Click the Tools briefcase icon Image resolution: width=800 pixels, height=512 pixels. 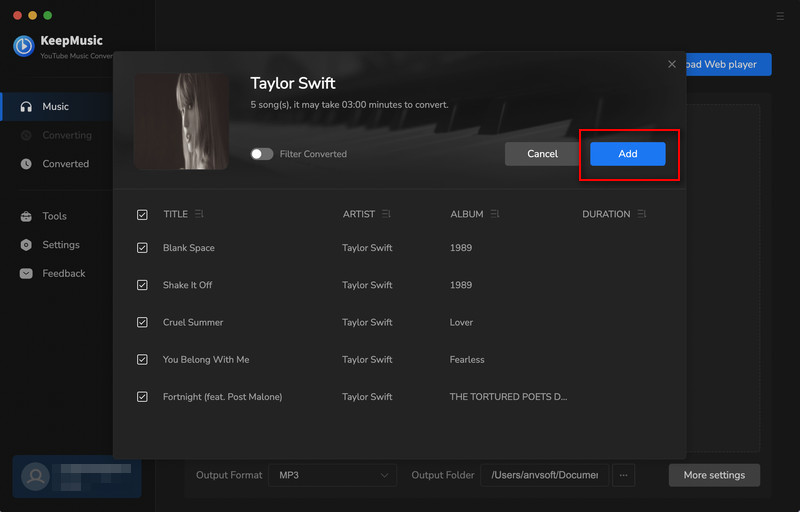pyautogui.click(x=26, y=216)
